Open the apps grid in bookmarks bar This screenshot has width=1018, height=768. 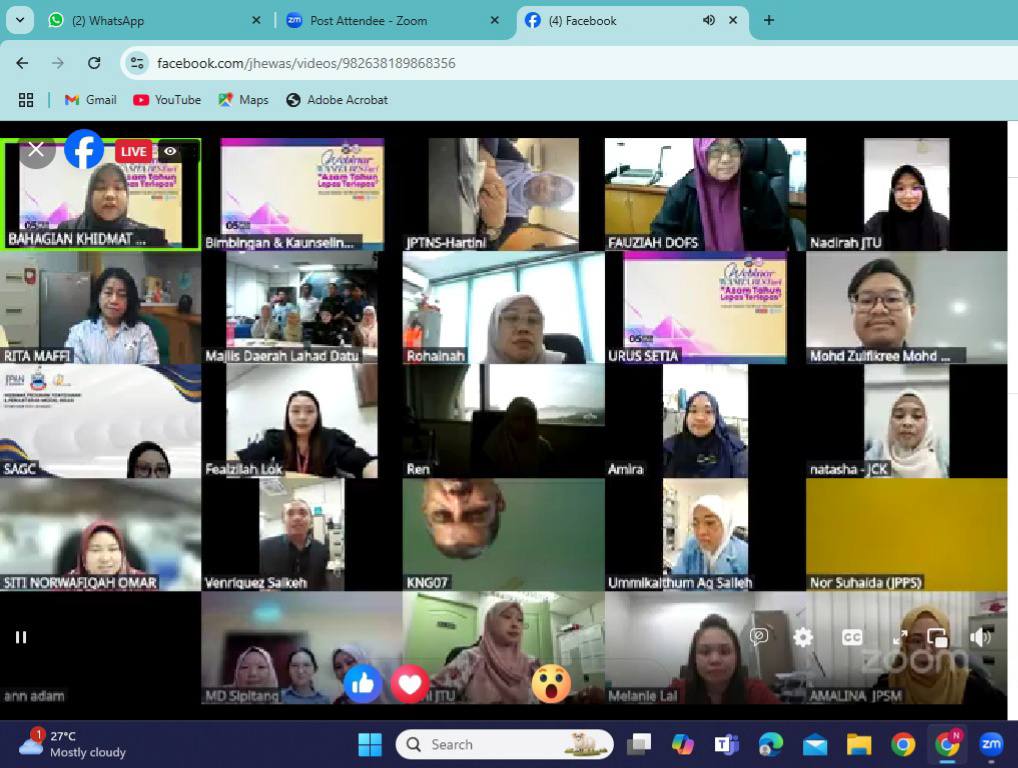click(x=26, y=100)
